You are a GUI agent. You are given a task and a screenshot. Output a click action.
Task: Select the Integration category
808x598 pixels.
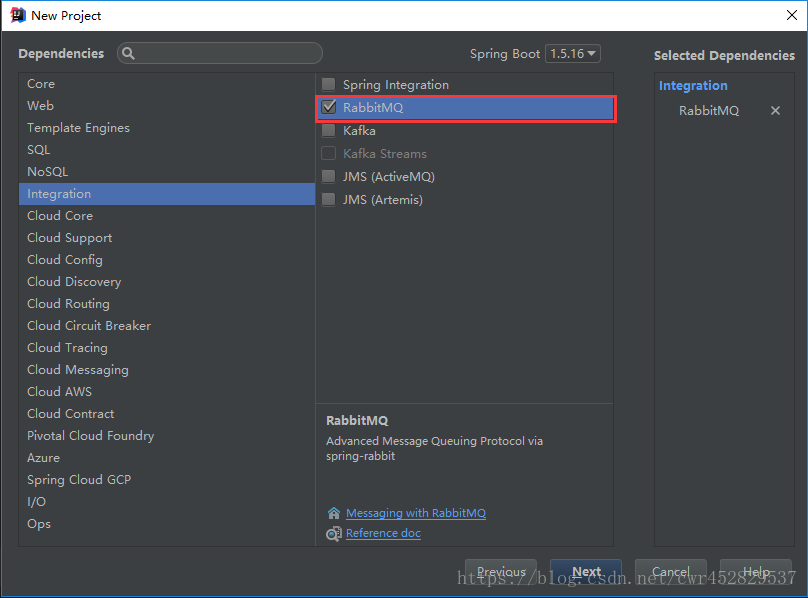click(x=166, y=194)
